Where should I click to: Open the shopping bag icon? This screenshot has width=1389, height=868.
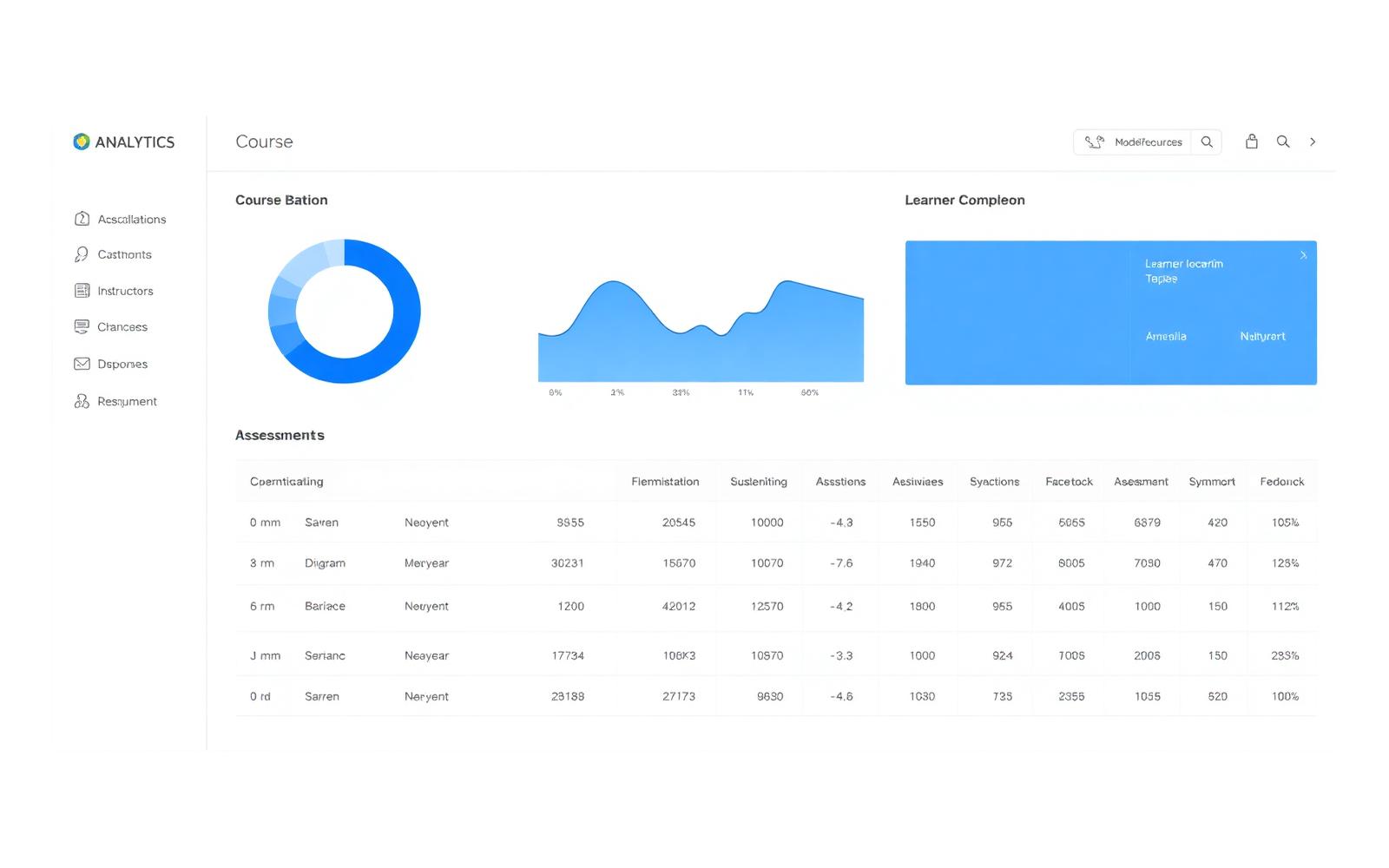(x=1251, y=141)
